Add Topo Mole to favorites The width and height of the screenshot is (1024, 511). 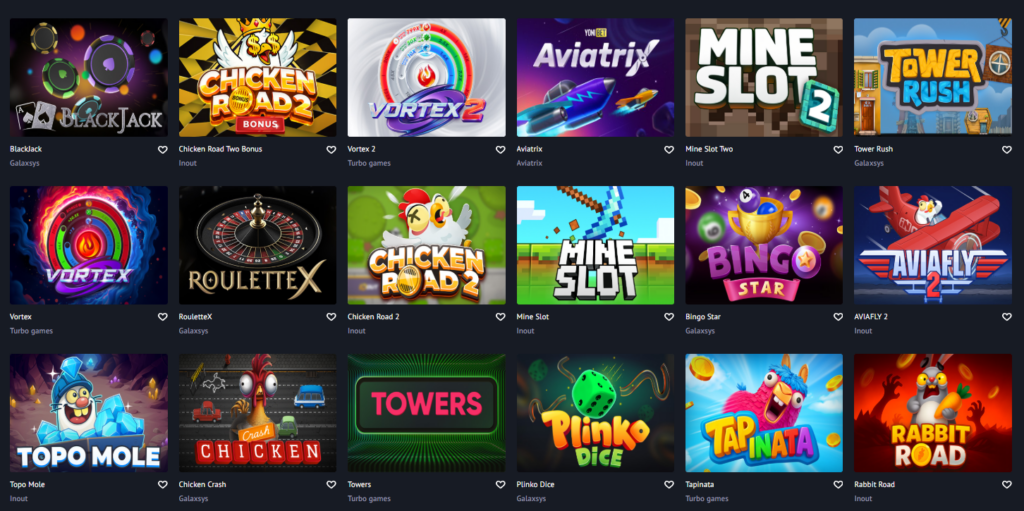pyautogui.click(x=163, y=485)
